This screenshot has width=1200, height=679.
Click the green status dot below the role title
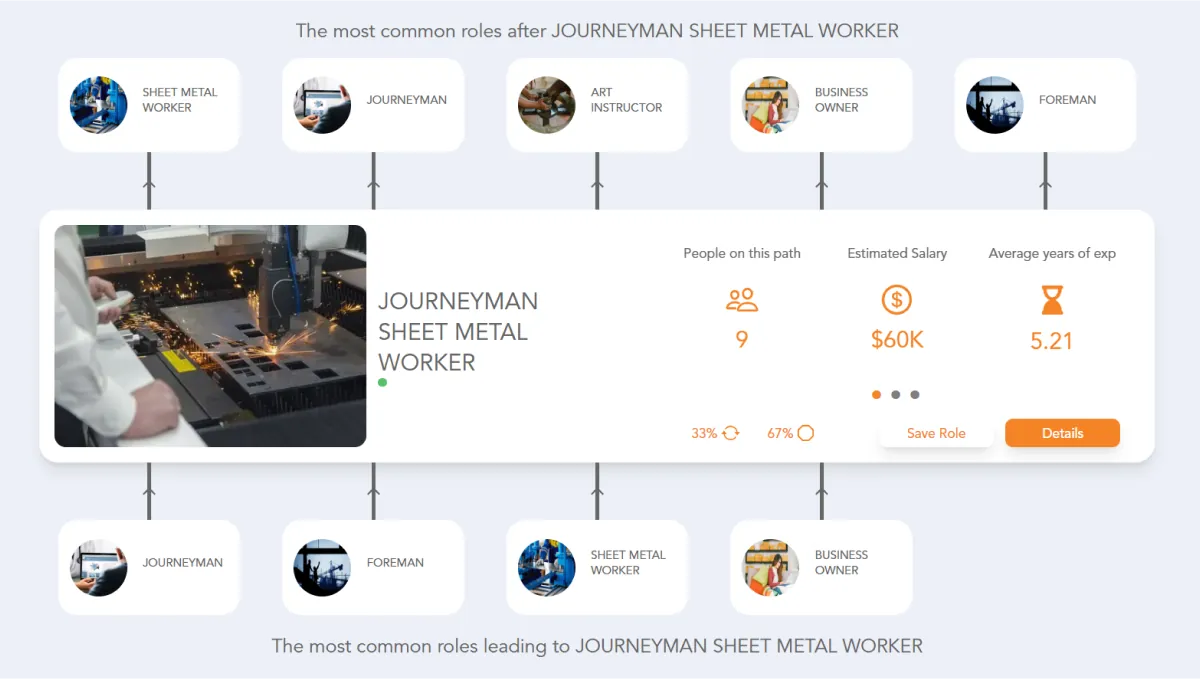pos(382,382)
